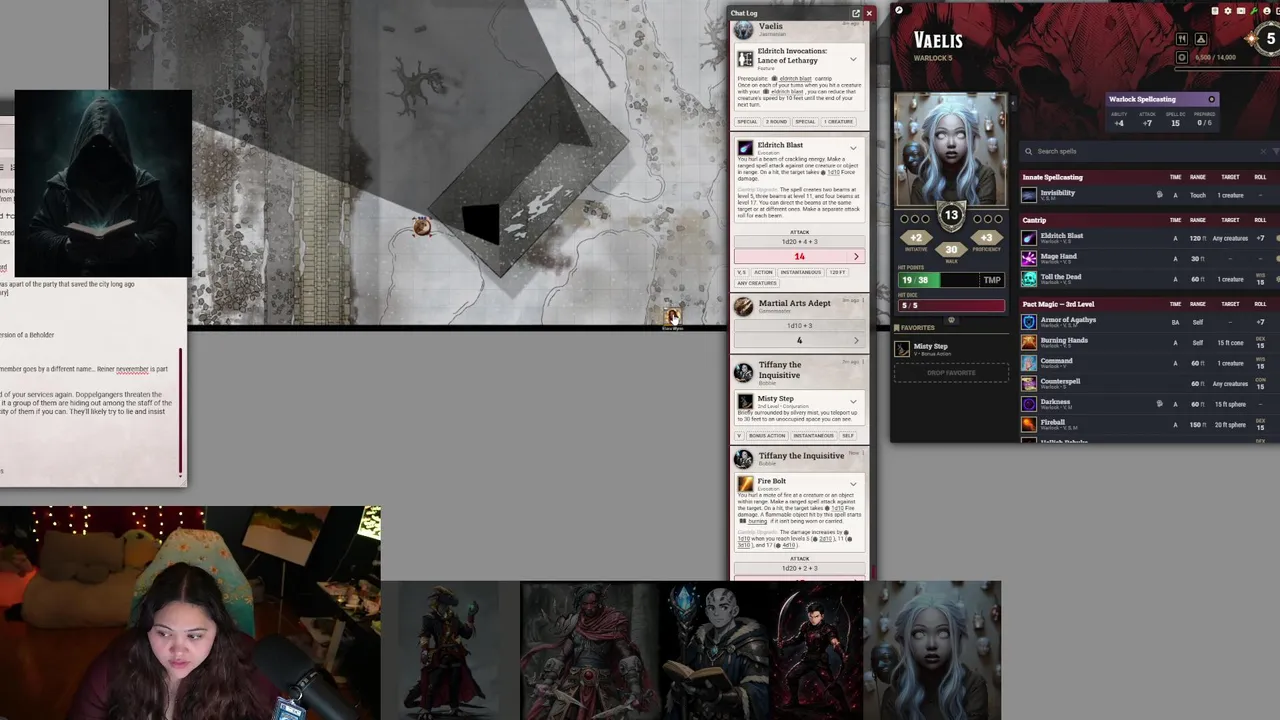Image resolution: width=1280 pixels, height=720 pixels.
Task: Click the Misty Step icon in chat
Action: 745,401
